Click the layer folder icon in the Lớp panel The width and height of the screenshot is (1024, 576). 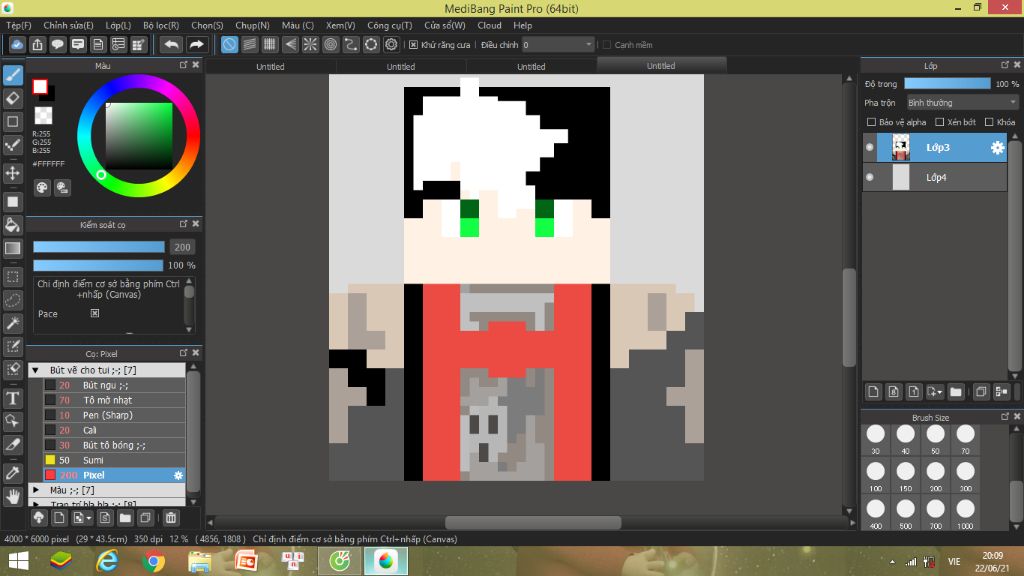tap(955, 392)
